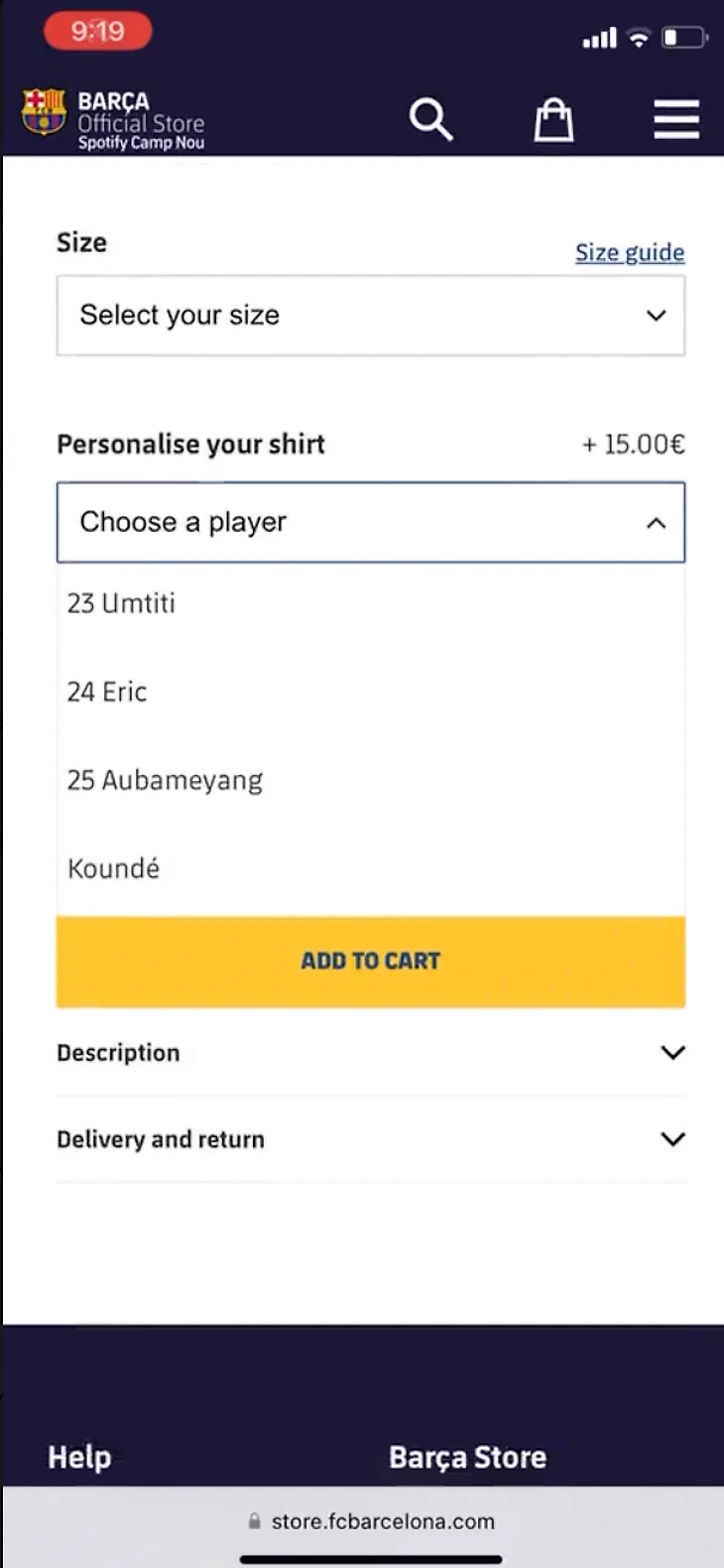The height and width of the screenshot is (1568, 724).
Task: Tap the battery status icon
Action: coord(684,38)
